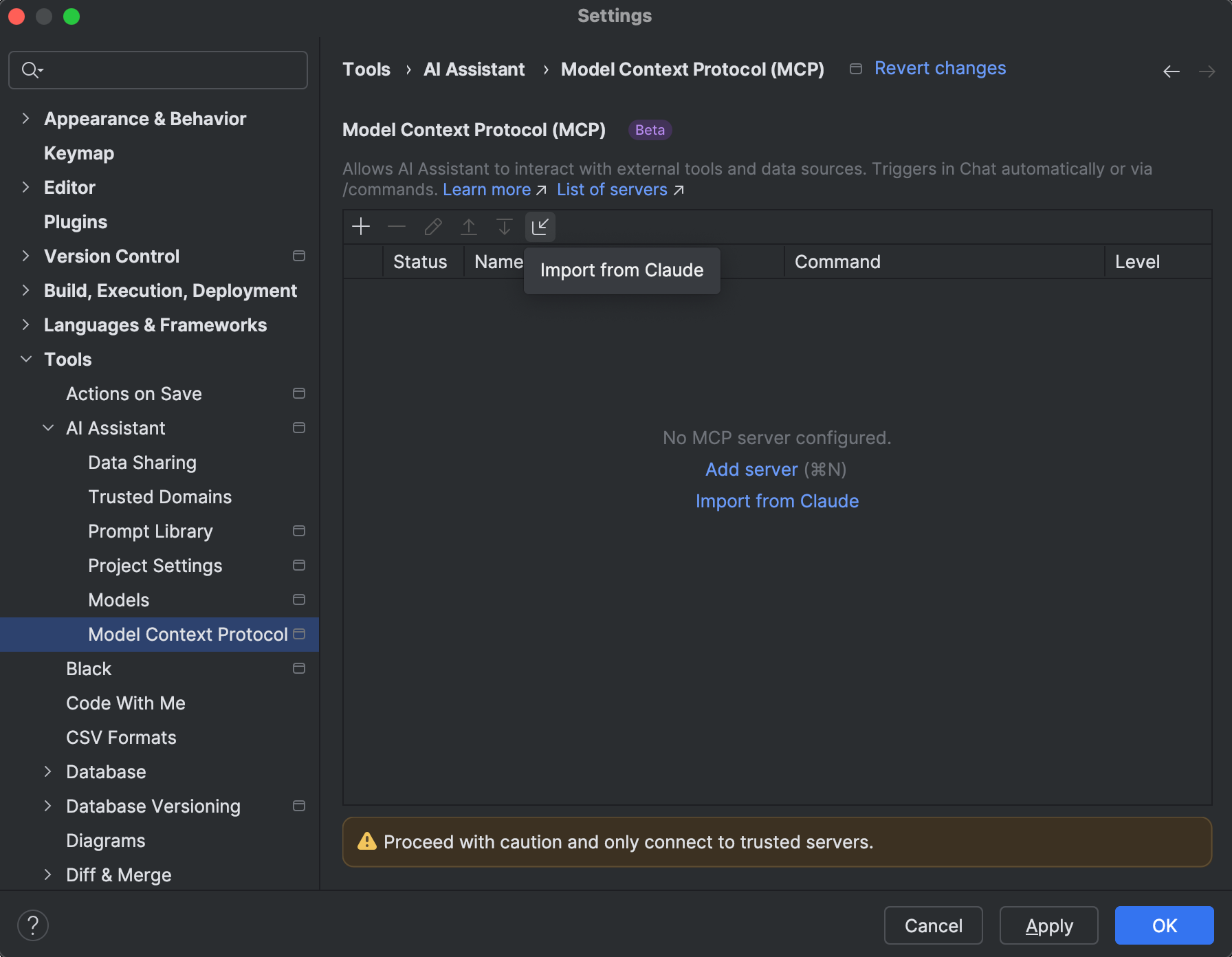Image resolution: width=1232 pixels, height=957 pixels.
Task: Remove selected server using minus icon
Action: click(396, 226)
